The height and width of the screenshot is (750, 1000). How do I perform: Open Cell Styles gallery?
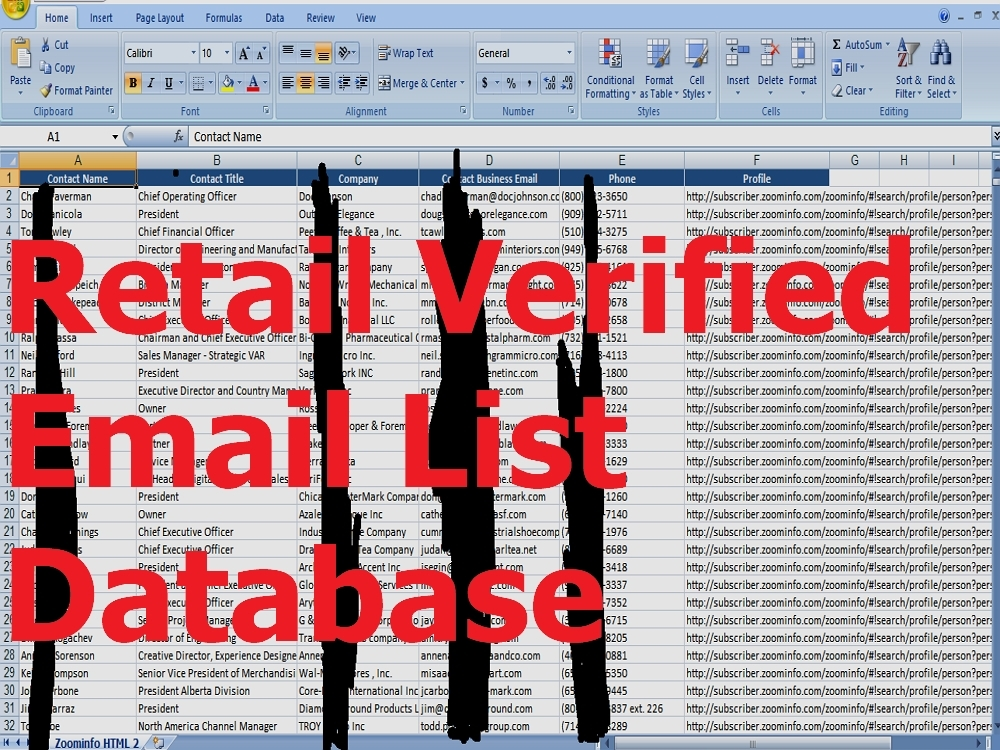coord(696,68)
